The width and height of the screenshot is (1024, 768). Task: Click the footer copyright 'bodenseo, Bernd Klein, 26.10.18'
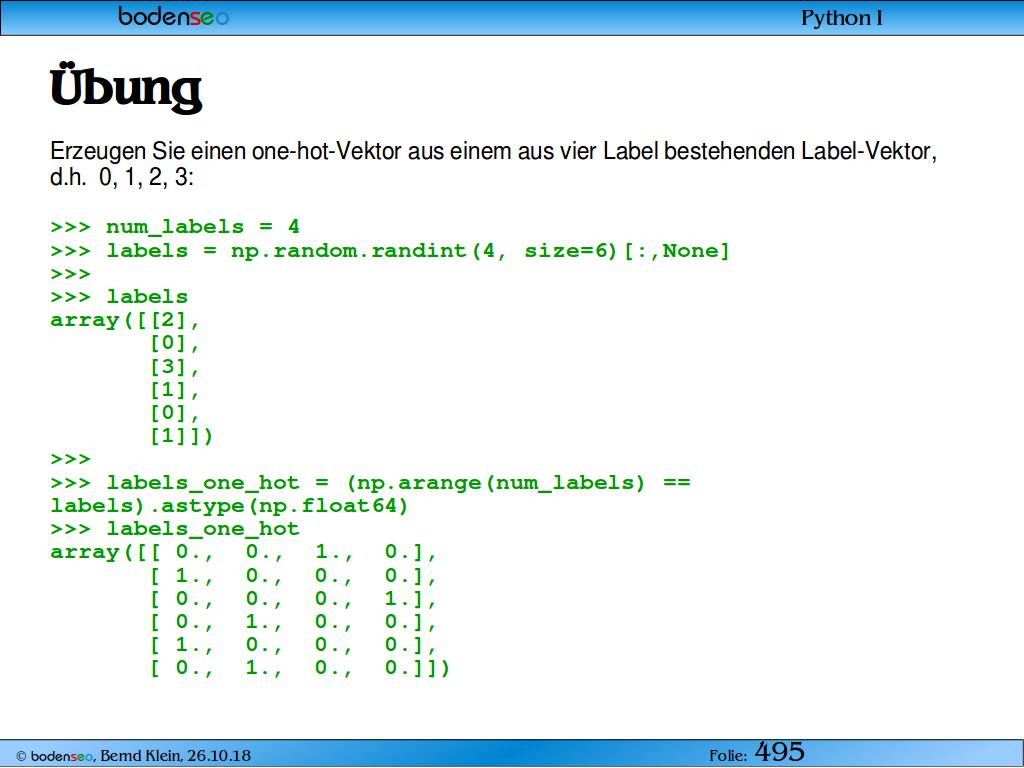tap(133, 756)
